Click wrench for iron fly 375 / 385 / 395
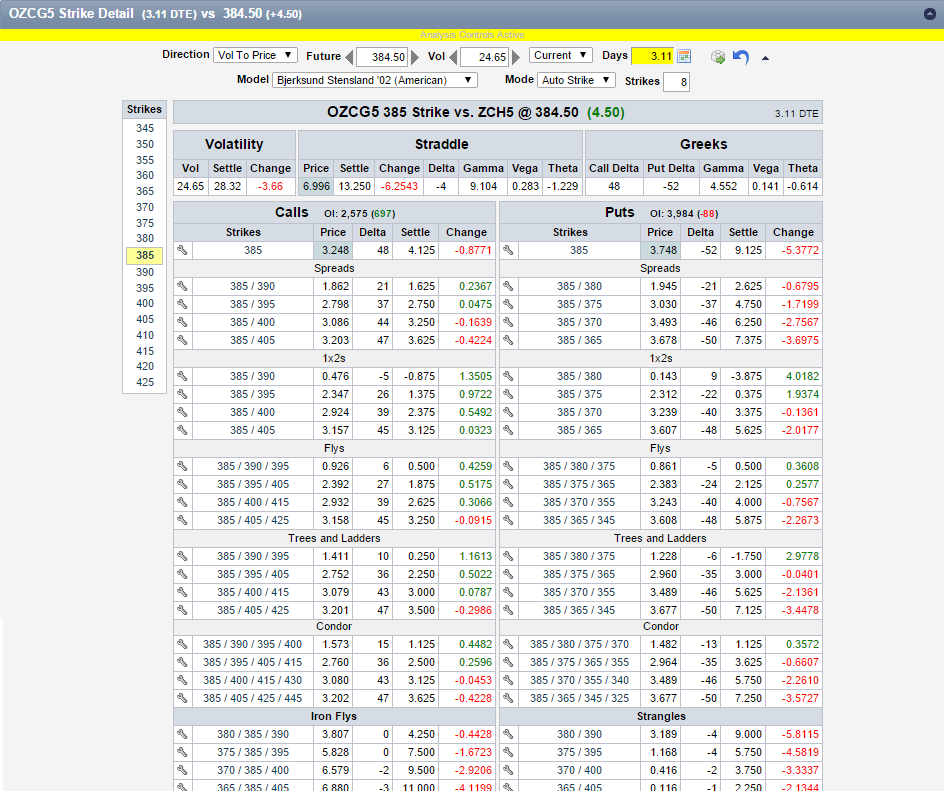The width and height of the screenshot is (944, 791). [x=182, y=752]
